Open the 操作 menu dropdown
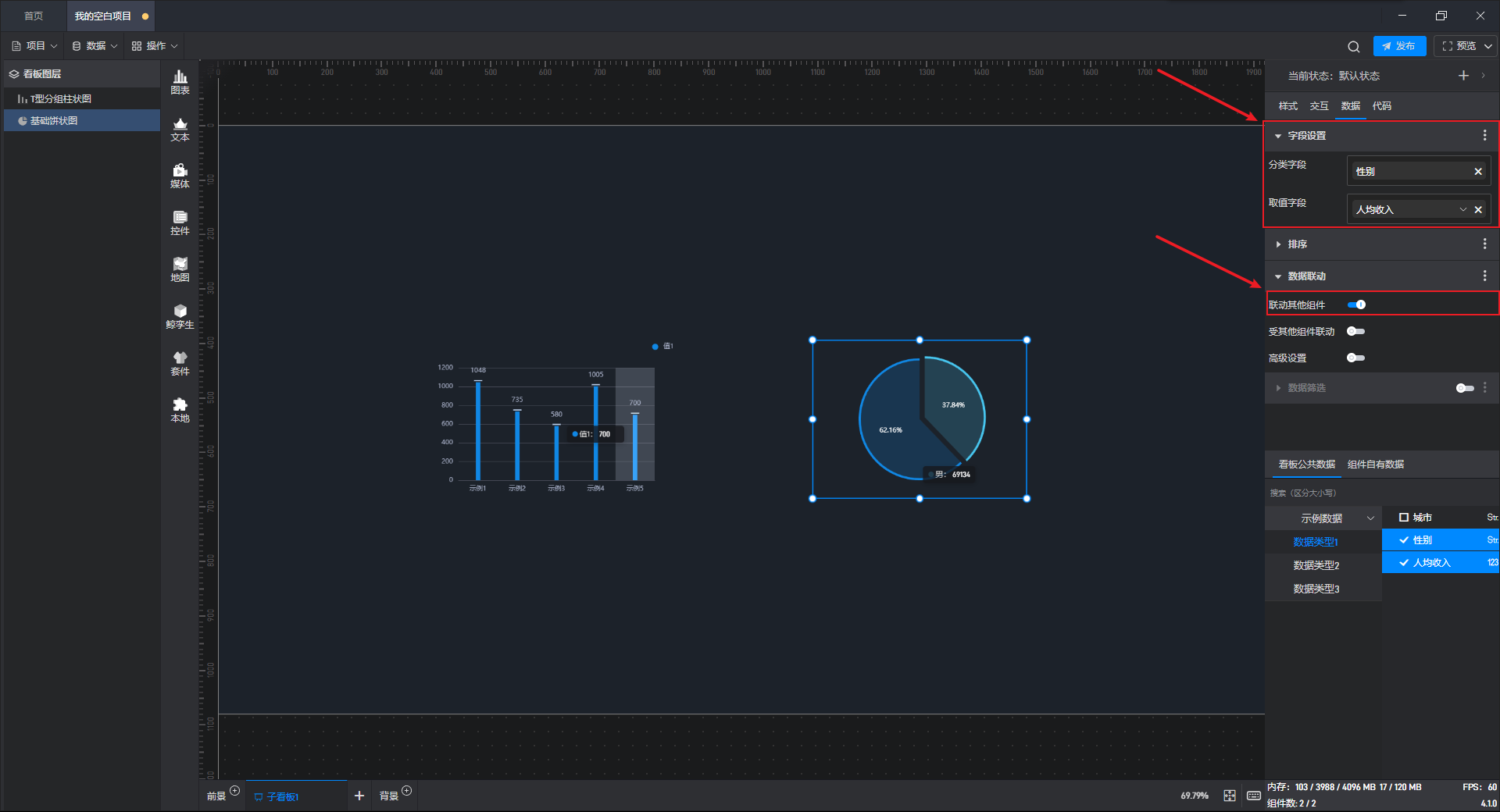The width and height of the screenshot is (1500, 812). pyautogui.click(x=155, y=46)
